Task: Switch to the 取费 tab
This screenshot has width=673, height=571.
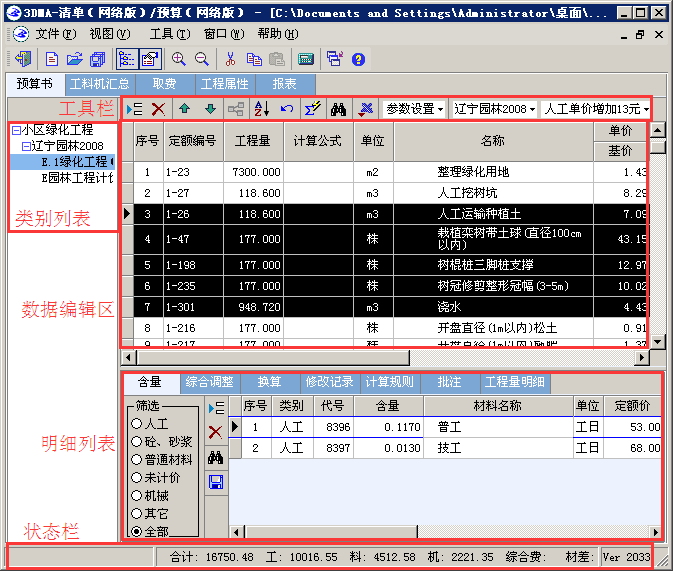Action: coord(164,84)
